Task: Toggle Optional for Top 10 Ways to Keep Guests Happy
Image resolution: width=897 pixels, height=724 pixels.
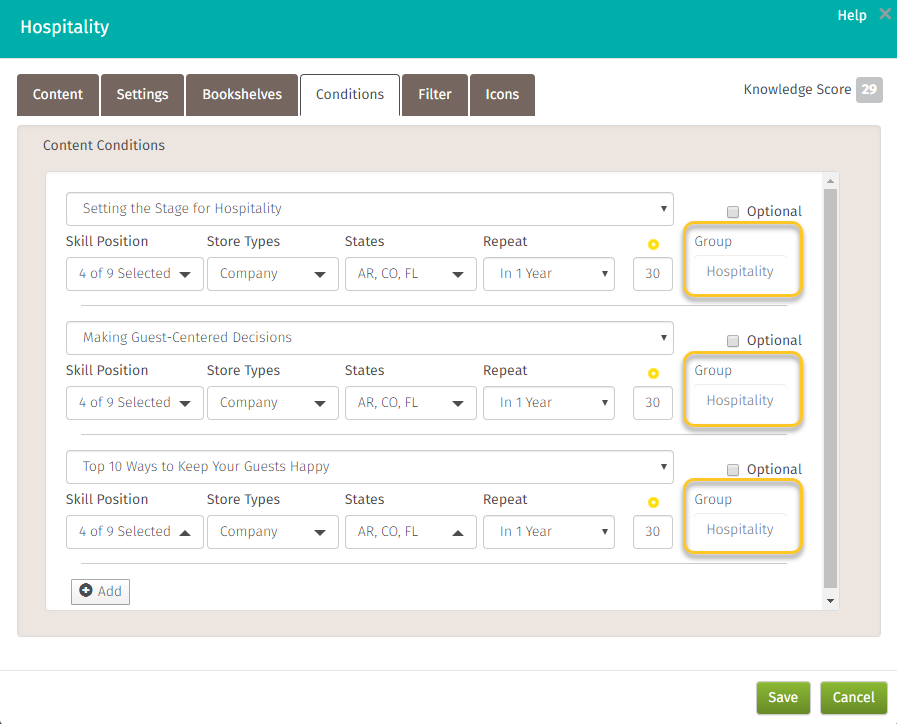Action: pos(733,470)
